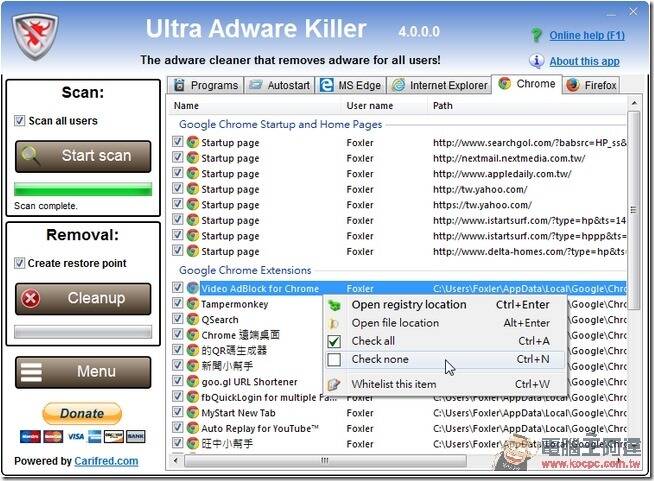Image resolution: width=654 pixels, height=481 pixels.
Task: Click icon next to Video AdBlock for Chrome
Action: (192, 288)
